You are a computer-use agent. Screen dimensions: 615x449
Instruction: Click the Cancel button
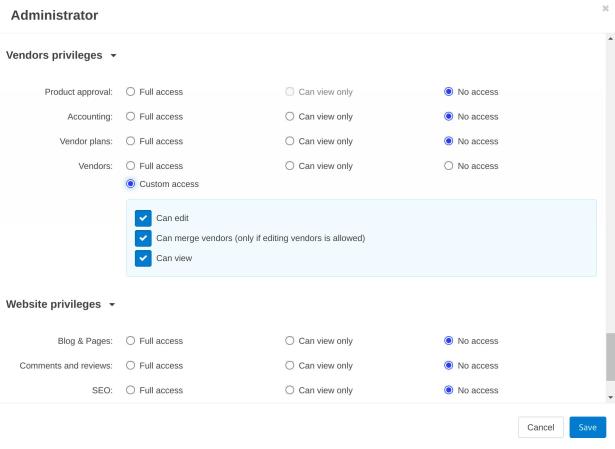point(540,427)
